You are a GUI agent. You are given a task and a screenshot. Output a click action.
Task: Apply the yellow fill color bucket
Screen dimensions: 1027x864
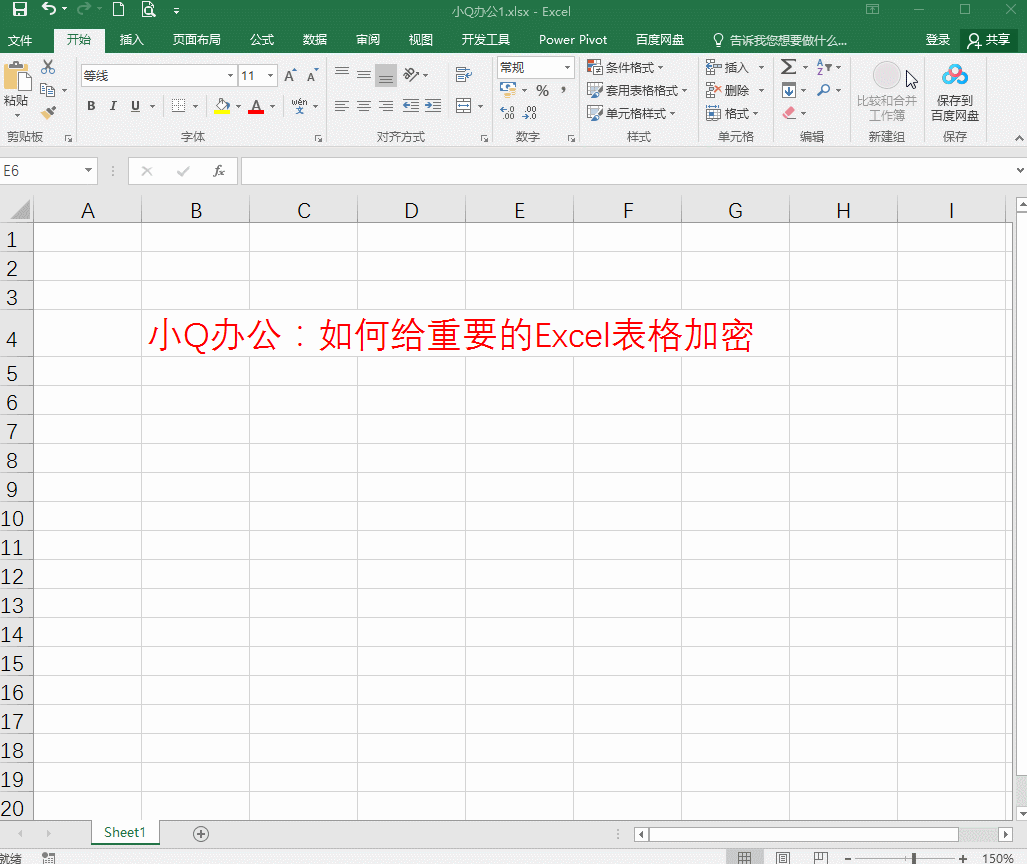coord(223,106)
